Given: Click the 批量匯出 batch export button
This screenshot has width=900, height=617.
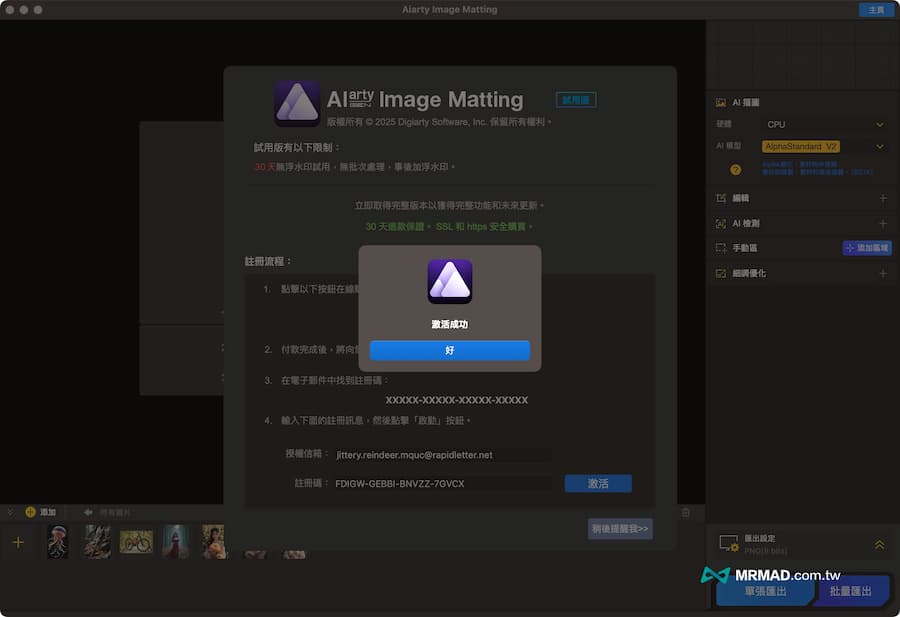Looking at the screenshot, I should 852,590.
